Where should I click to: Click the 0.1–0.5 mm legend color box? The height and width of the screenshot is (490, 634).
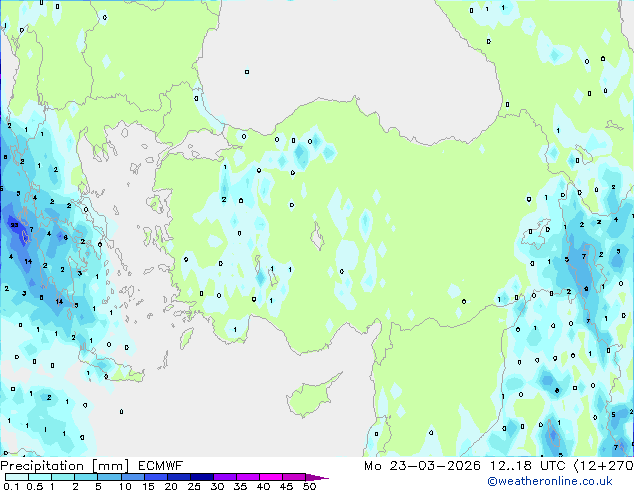17,477
